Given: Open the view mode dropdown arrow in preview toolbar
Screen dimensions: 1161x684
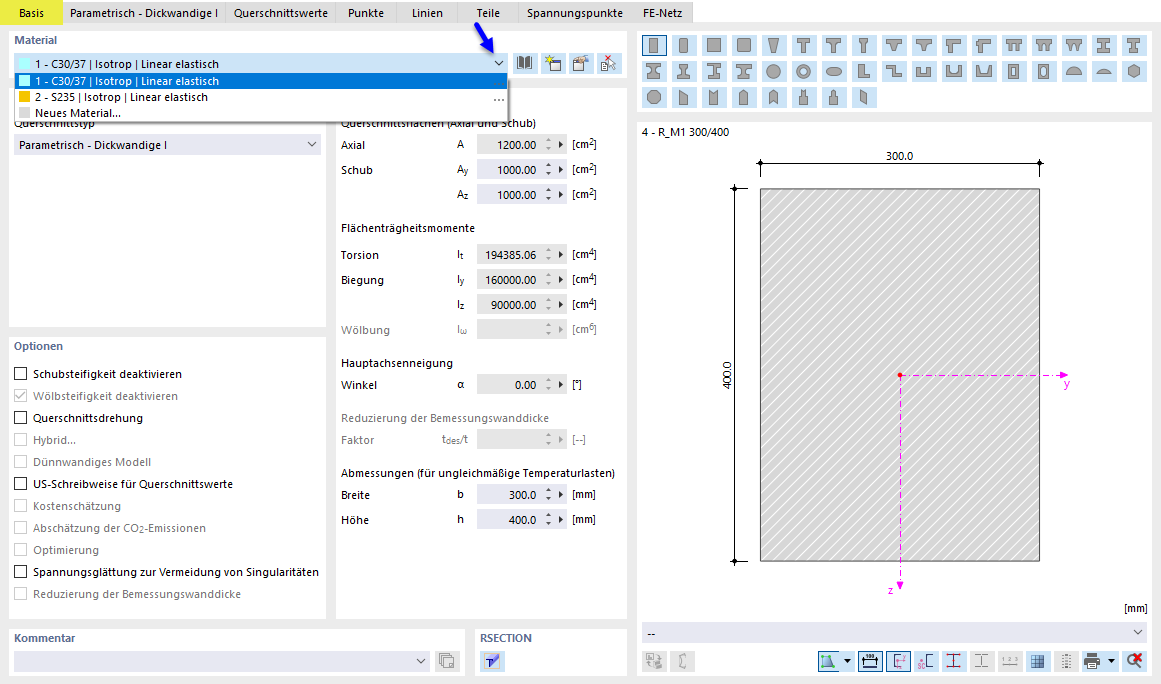Looking at the screenshot, I should (x=847, y=660).
